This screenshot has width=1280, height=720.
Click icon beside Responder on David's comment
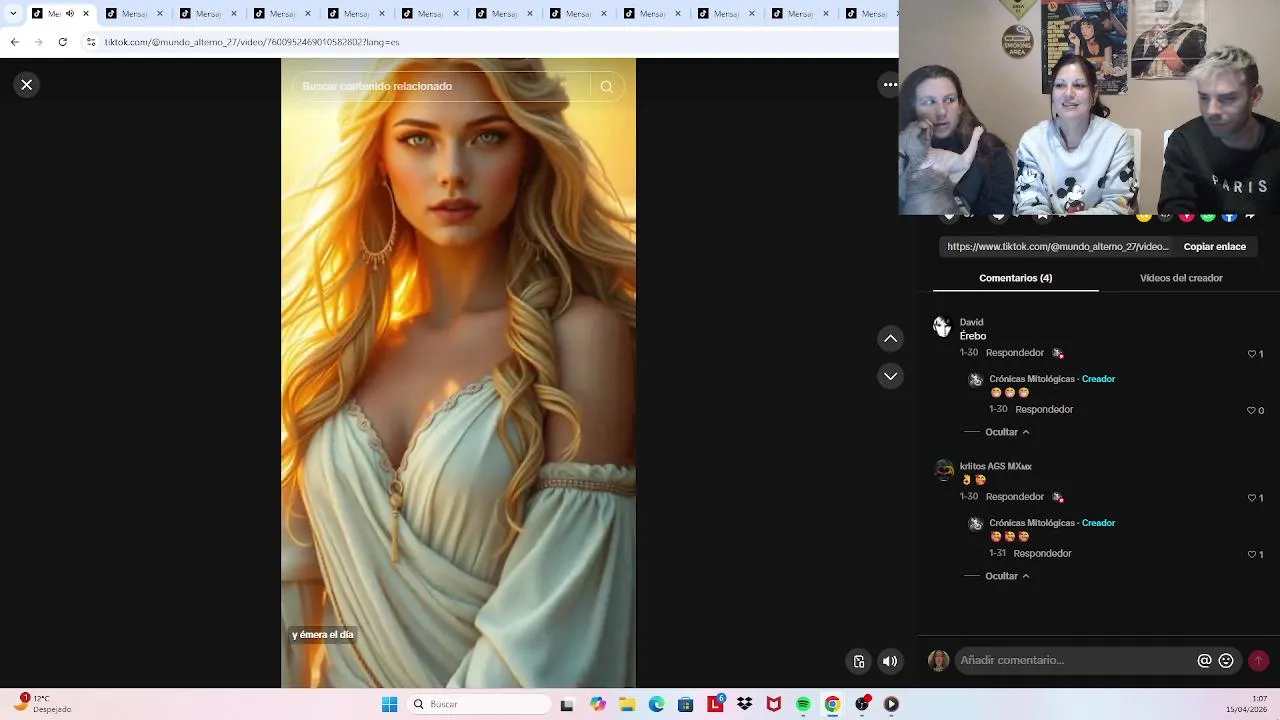pos(1057,353)
